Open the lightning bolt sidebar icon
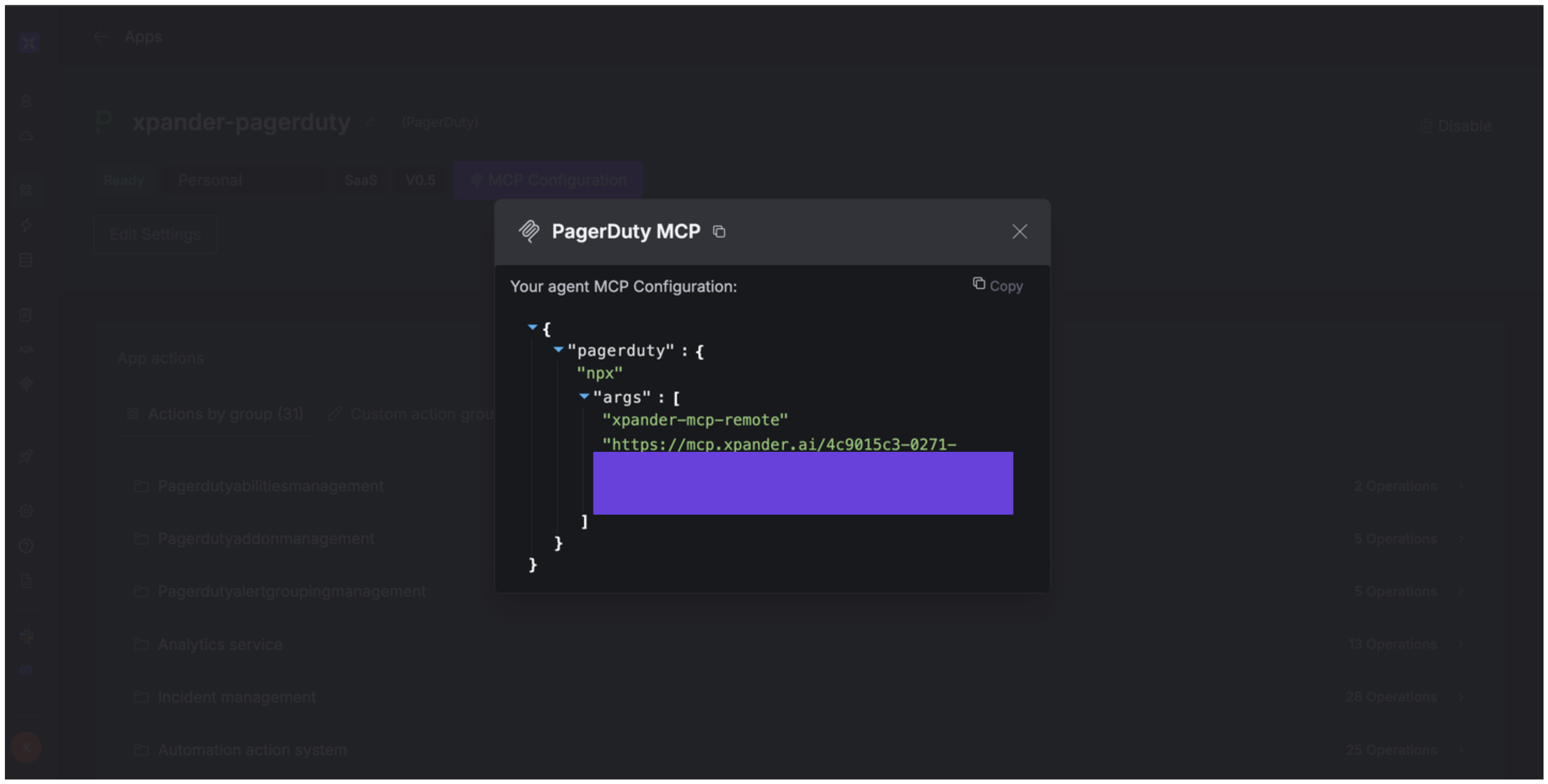This screenshot has width=1548, height=784. coord(26,225)
